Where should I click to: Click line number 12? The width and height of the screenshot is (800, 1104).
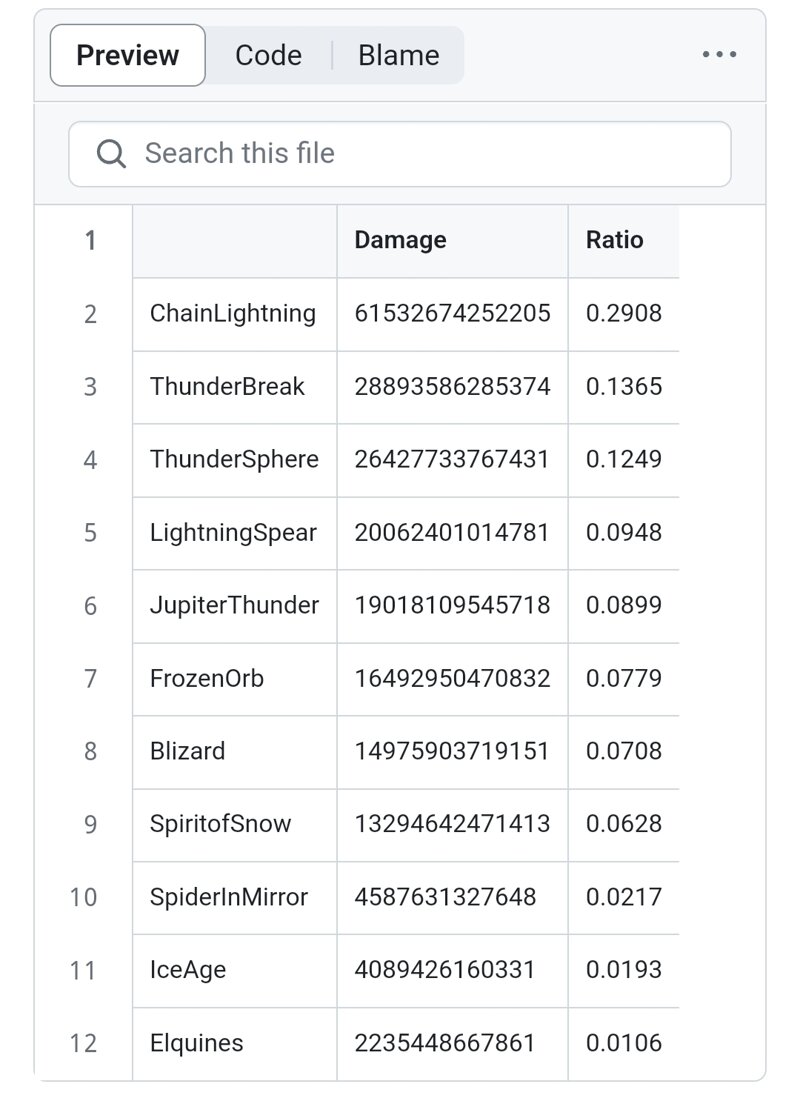83,1043
